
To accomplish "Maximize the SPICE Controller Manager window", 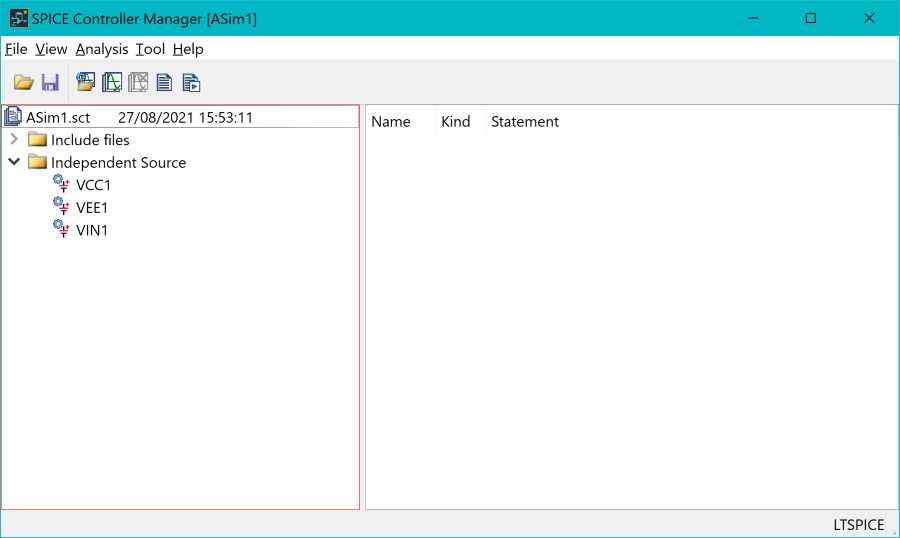I will 811,18.
